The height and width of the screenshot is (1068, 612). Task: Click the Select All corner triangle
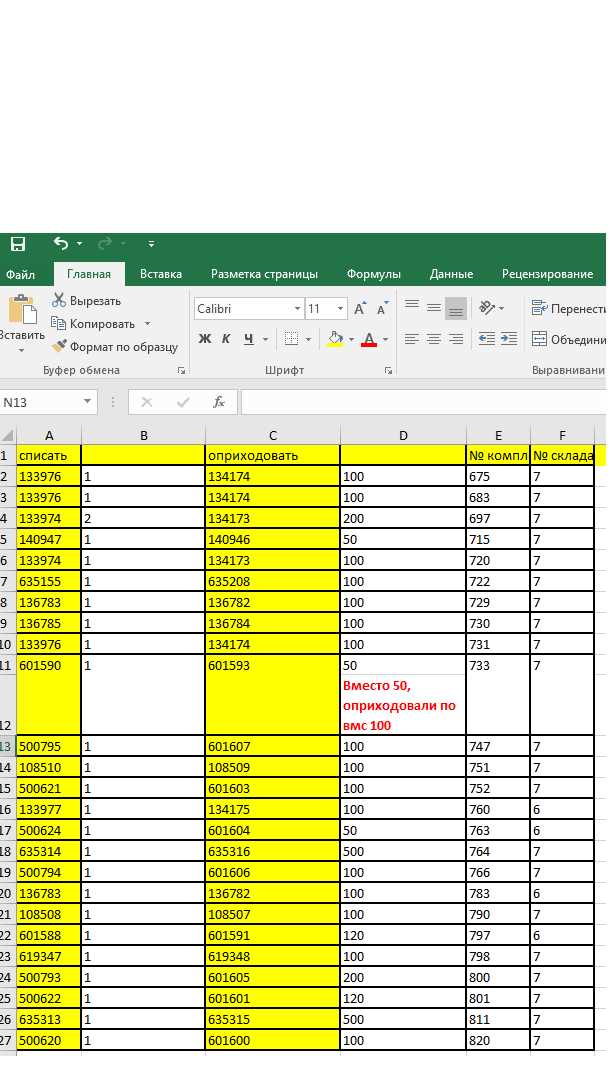[x=7, y=435]
